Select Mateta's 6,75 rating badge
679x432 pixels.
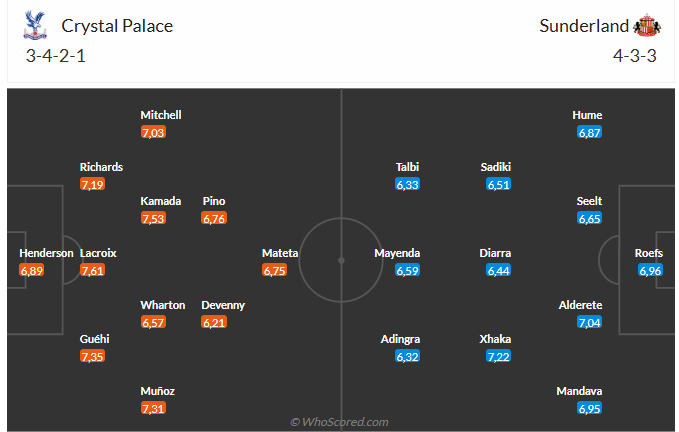275,270
